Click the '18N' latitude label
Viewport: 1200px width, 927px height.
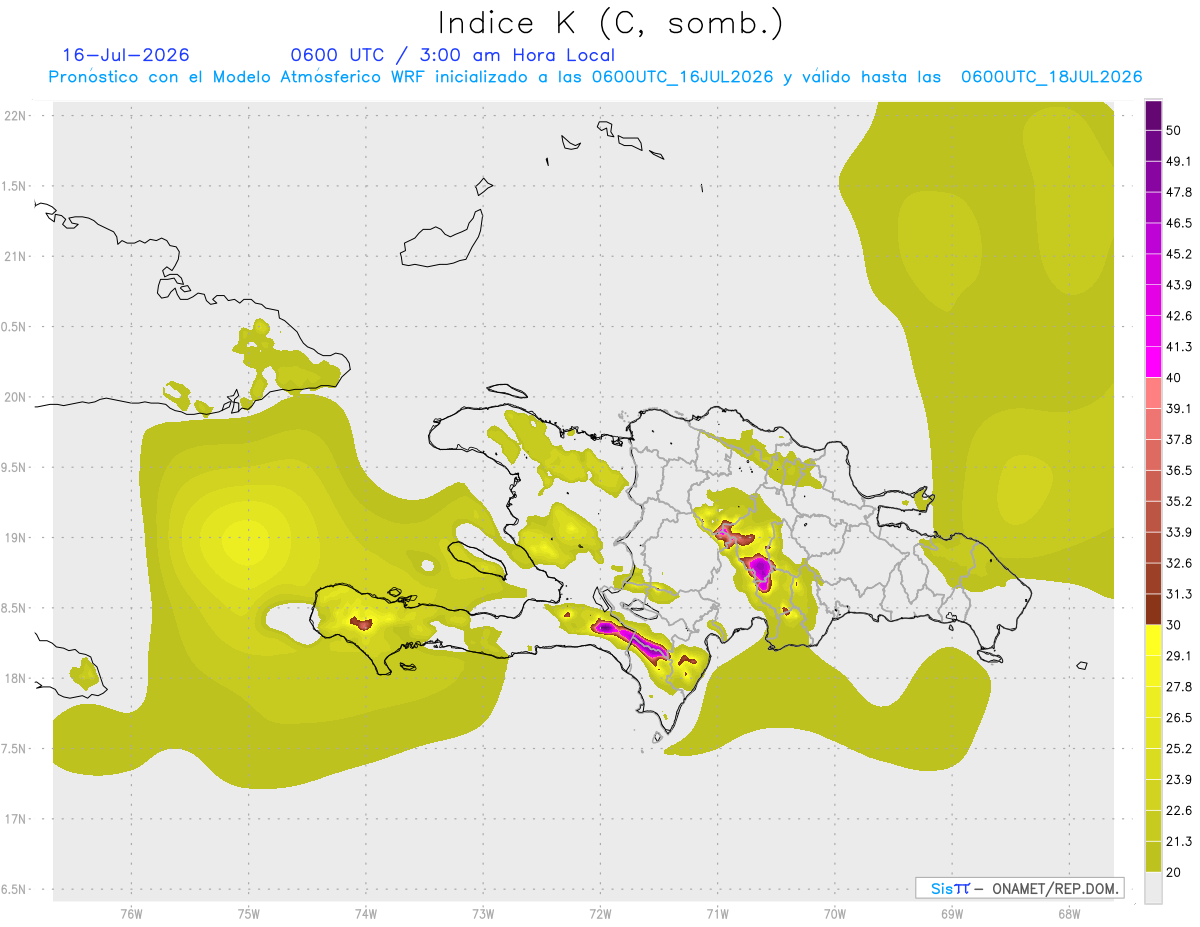17,678
